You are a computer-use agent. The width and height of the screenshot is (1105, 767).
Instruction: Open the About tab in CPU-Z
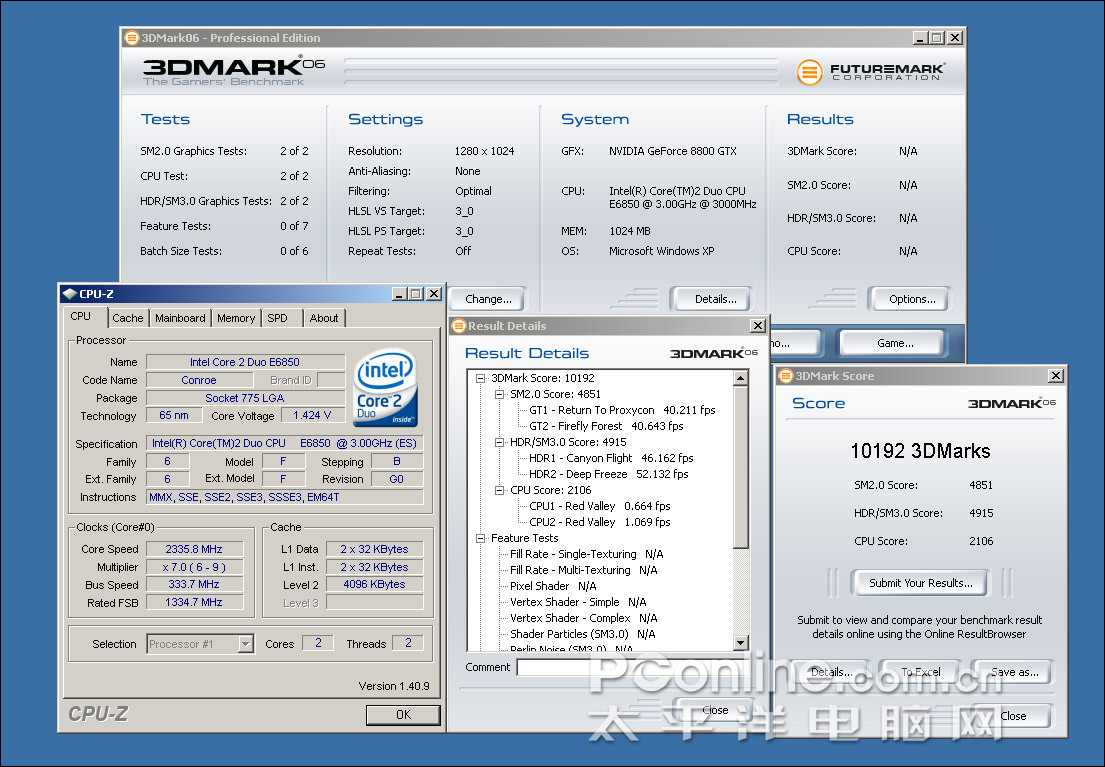point(324,318)
